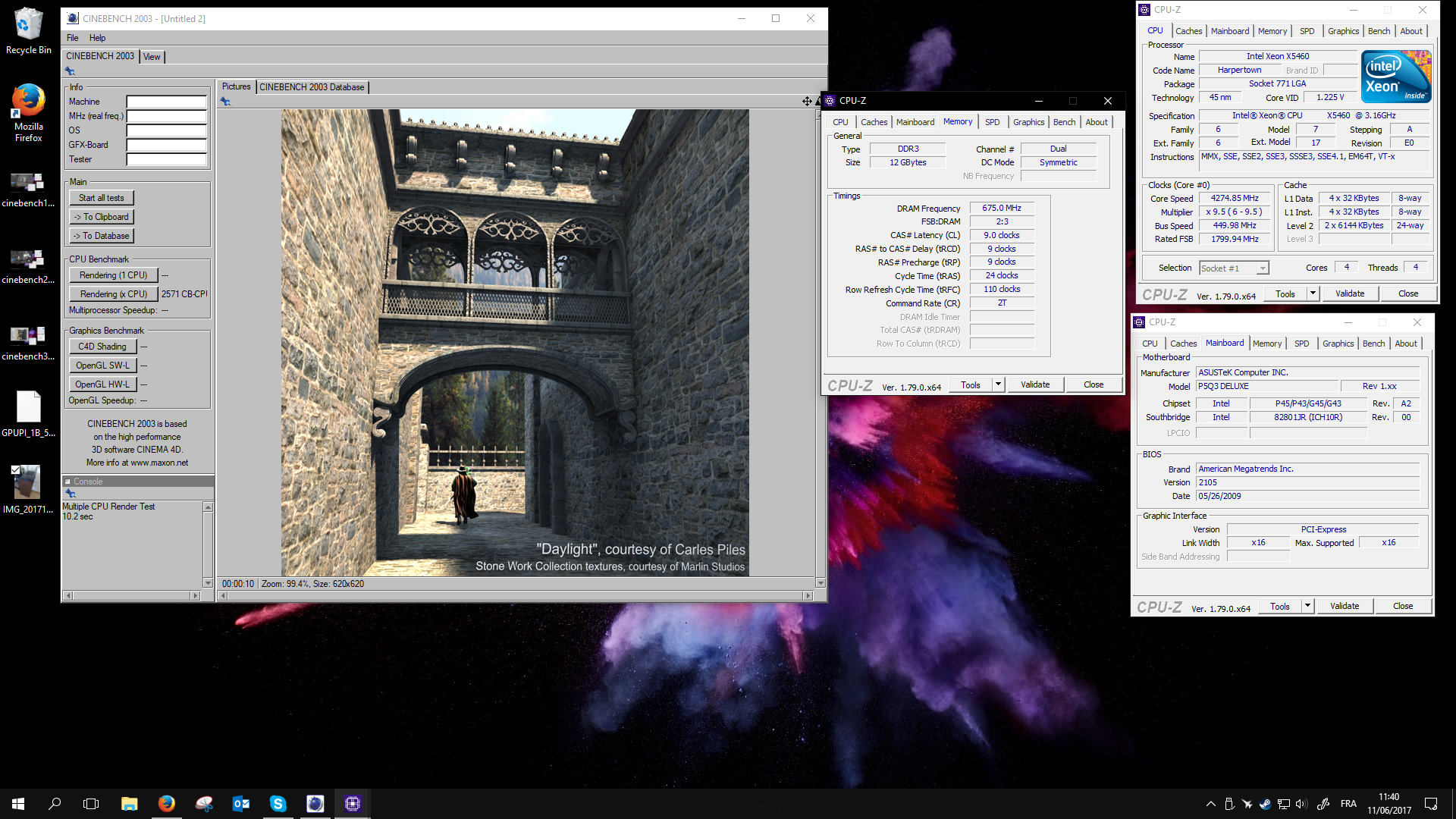Click Firefox icon on taskbar
1456x819 pixels.
tap(167, 804)
